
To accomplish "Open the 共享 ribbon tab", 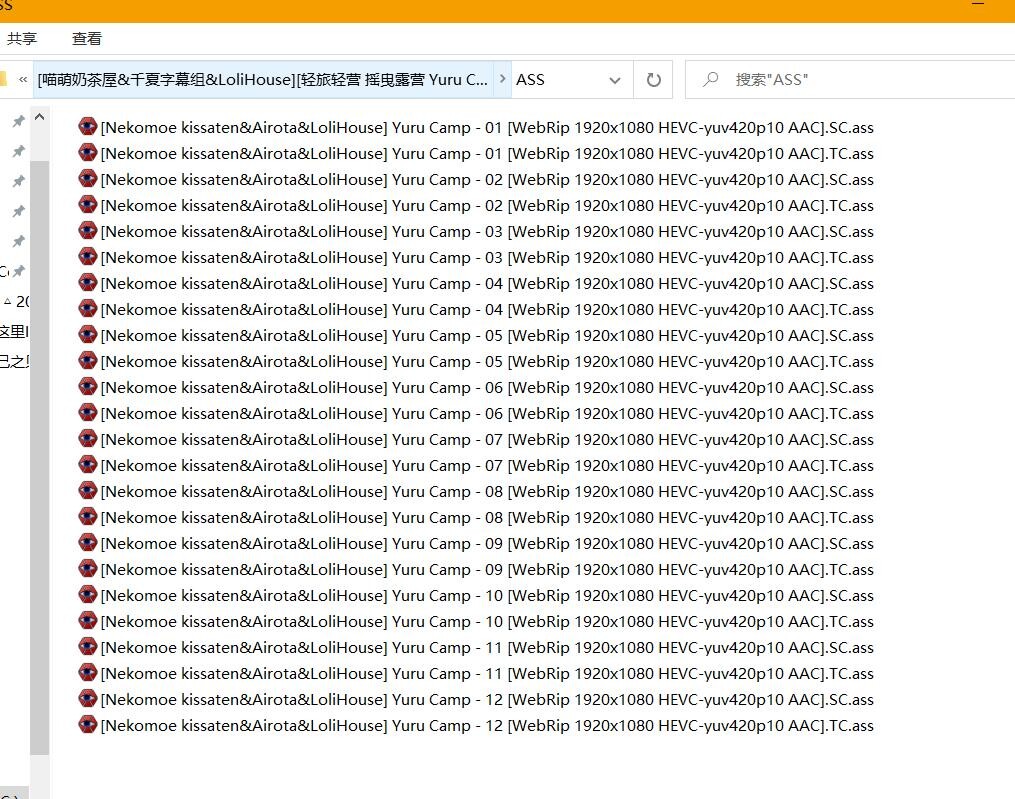I will (x=22, y=39).
